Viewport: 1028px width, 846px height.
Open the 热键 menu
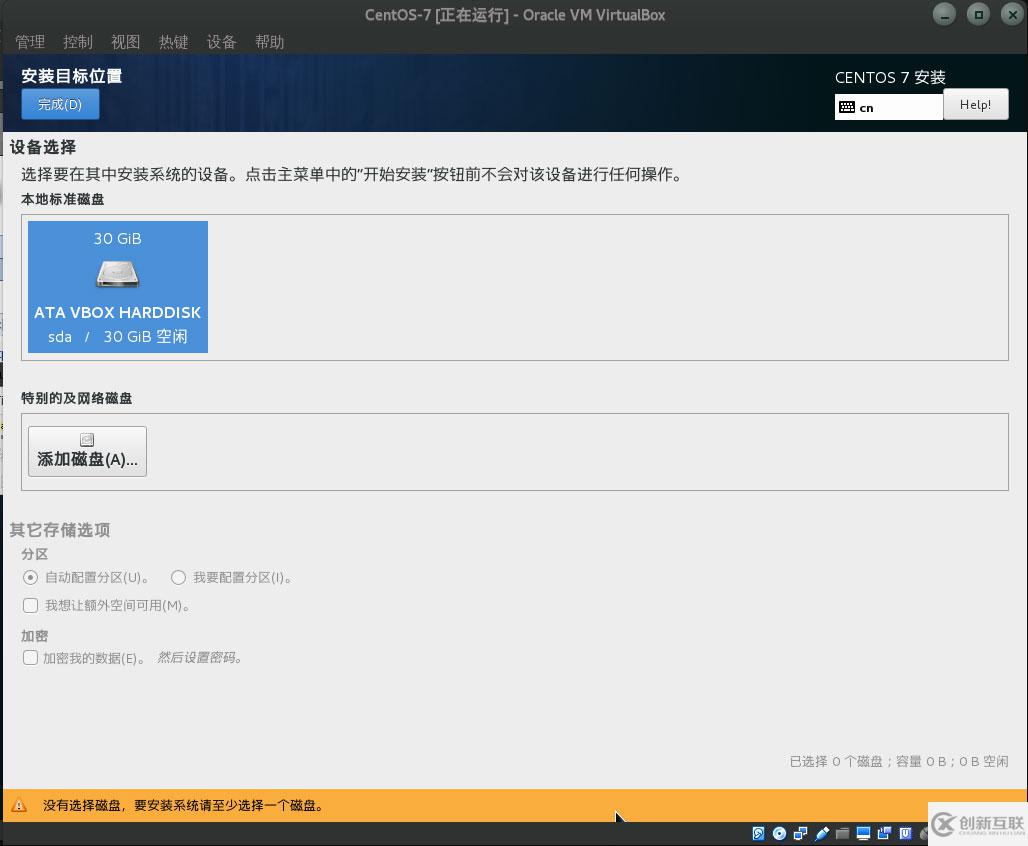tap(174, 42)
